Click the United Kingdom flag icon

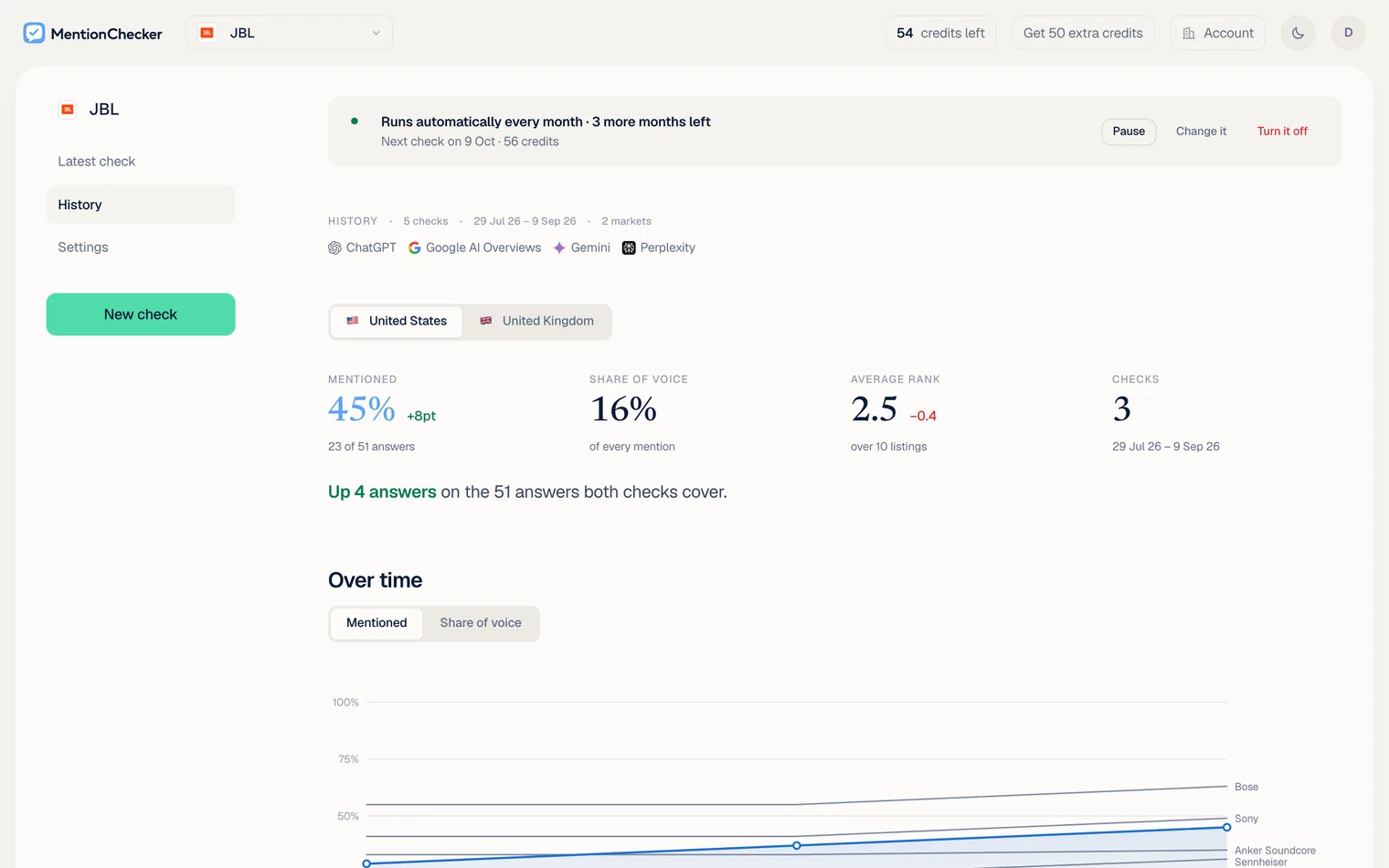coord(486,321)
